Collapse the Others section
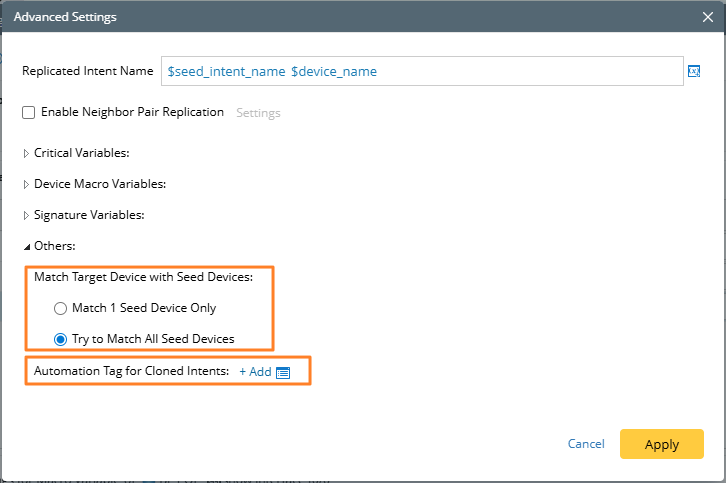The image size is (726, 483). [26, 246]
